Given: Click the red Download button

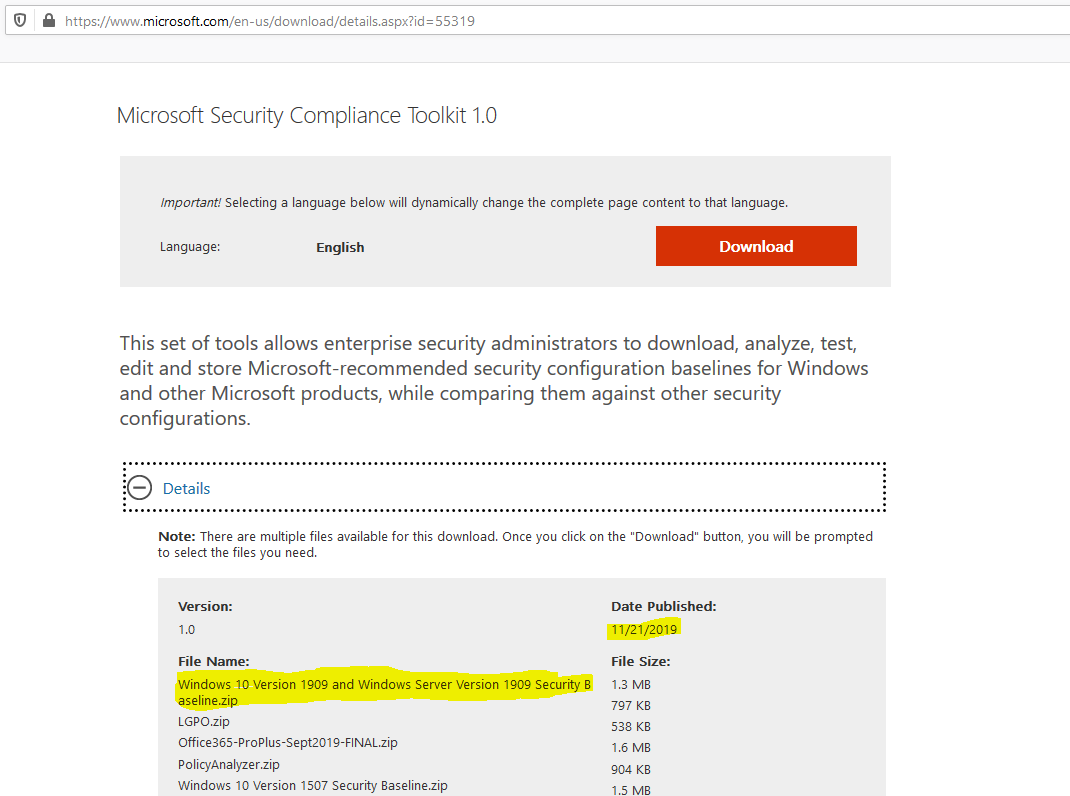Looking at the screenshot, I should (756, 246).
